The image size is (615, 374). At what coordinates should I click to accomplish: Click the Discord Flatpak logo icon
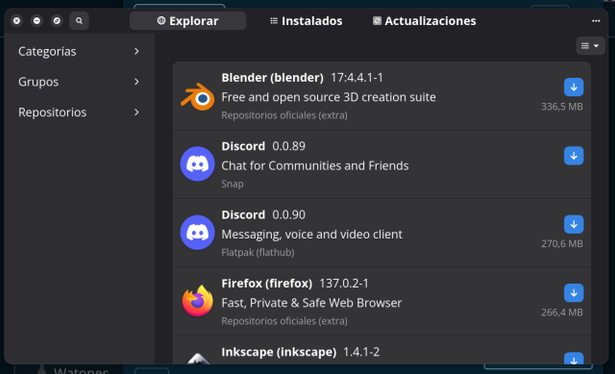tap(197, 232)
